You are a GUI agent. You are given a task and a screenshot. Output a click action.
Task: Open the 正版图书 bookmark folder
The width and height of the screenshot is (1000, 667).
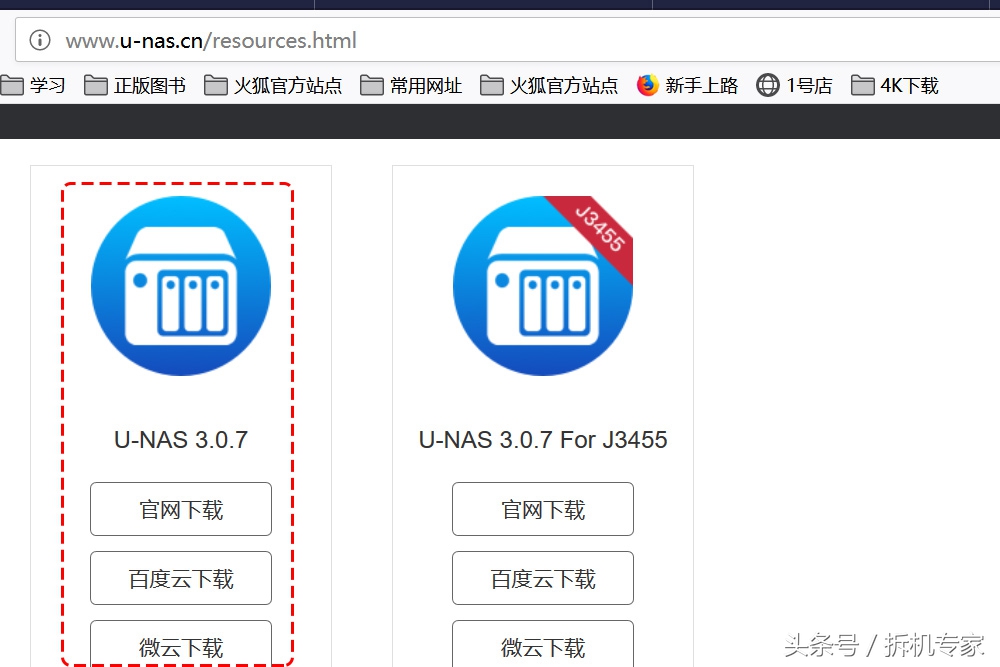pyautogui.click(x=135, y=85)
